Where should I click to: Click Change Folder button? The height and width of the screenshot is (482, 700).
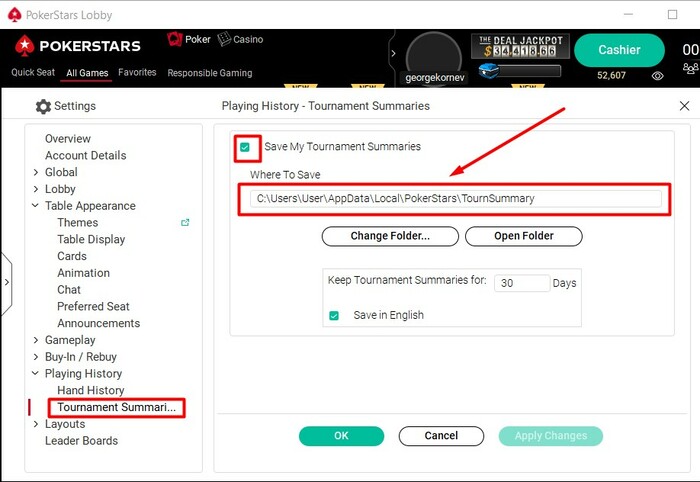tap(390, 236)
